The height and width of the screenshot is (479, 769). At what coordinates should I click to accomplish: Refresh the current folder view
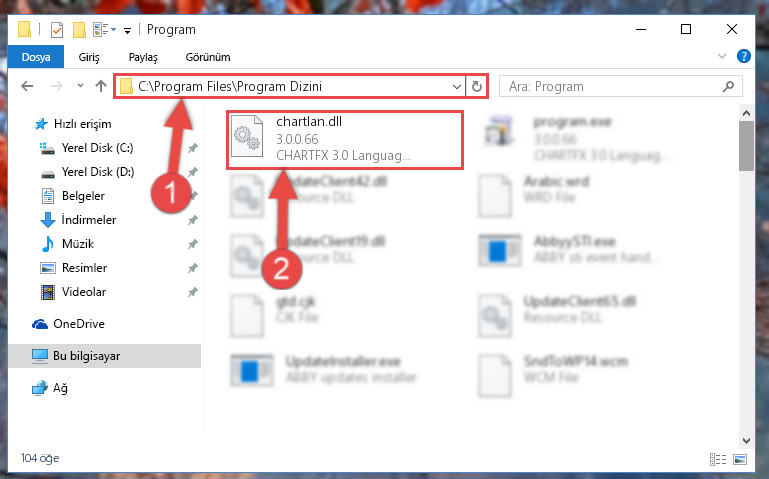[476, 87]
